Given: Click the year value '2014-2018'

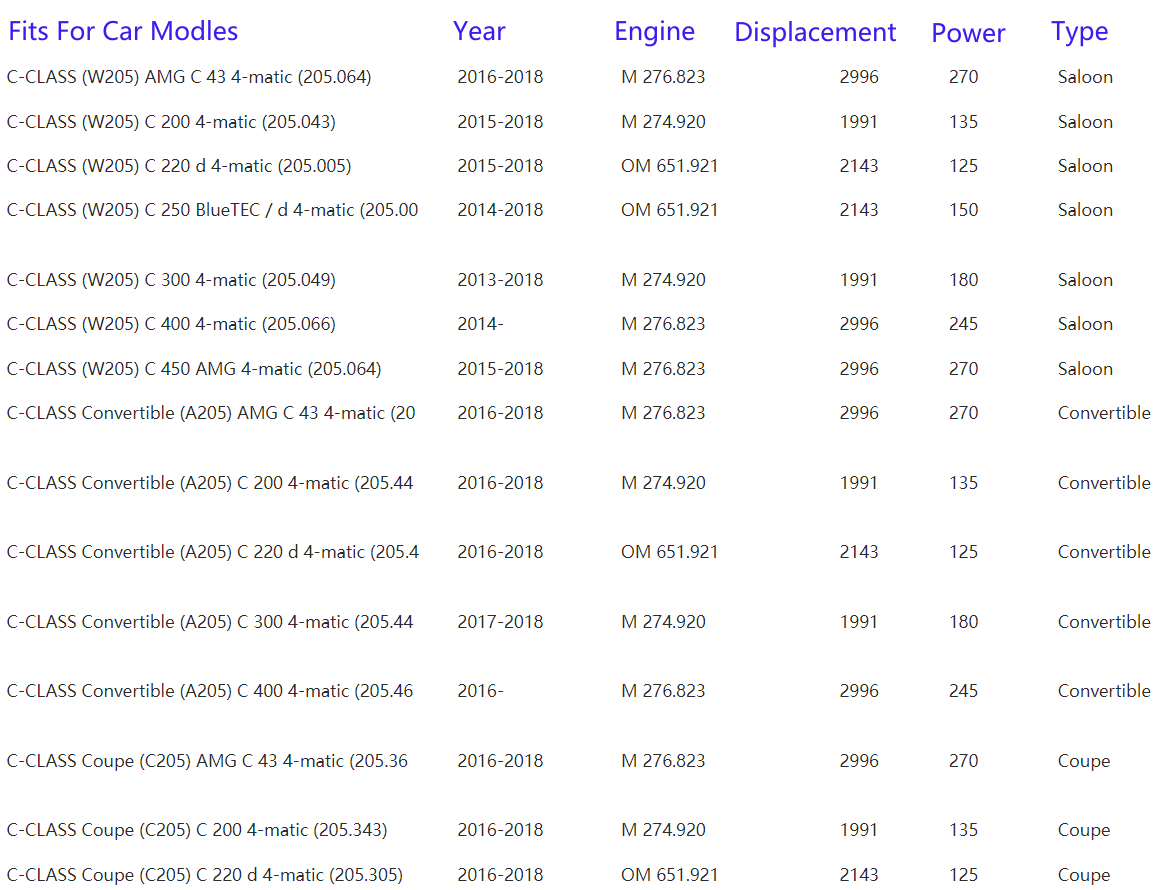Looking at the screenshot, I should point(500,210).
